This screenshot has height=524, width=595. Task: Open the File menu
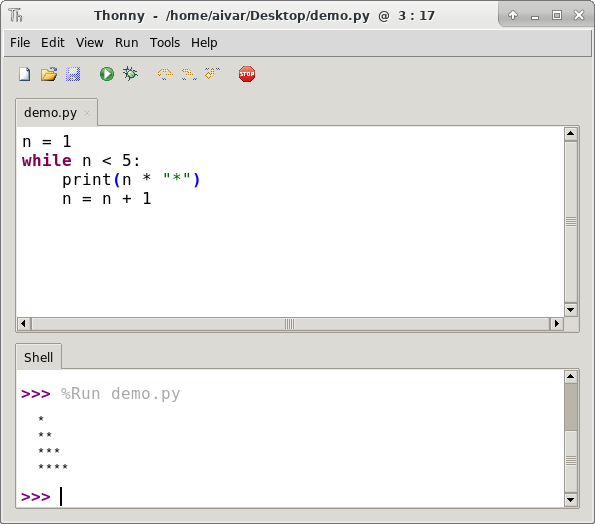pyautogui.click(x=20, y=42)
